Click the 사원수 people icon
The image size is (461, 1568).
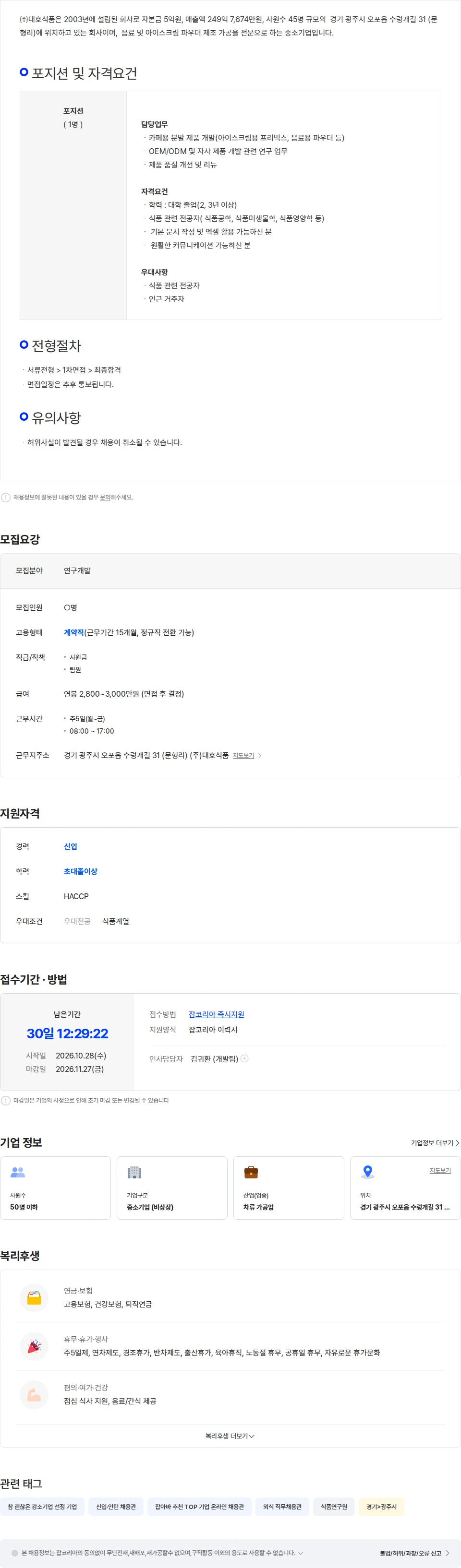point(18,1172)
